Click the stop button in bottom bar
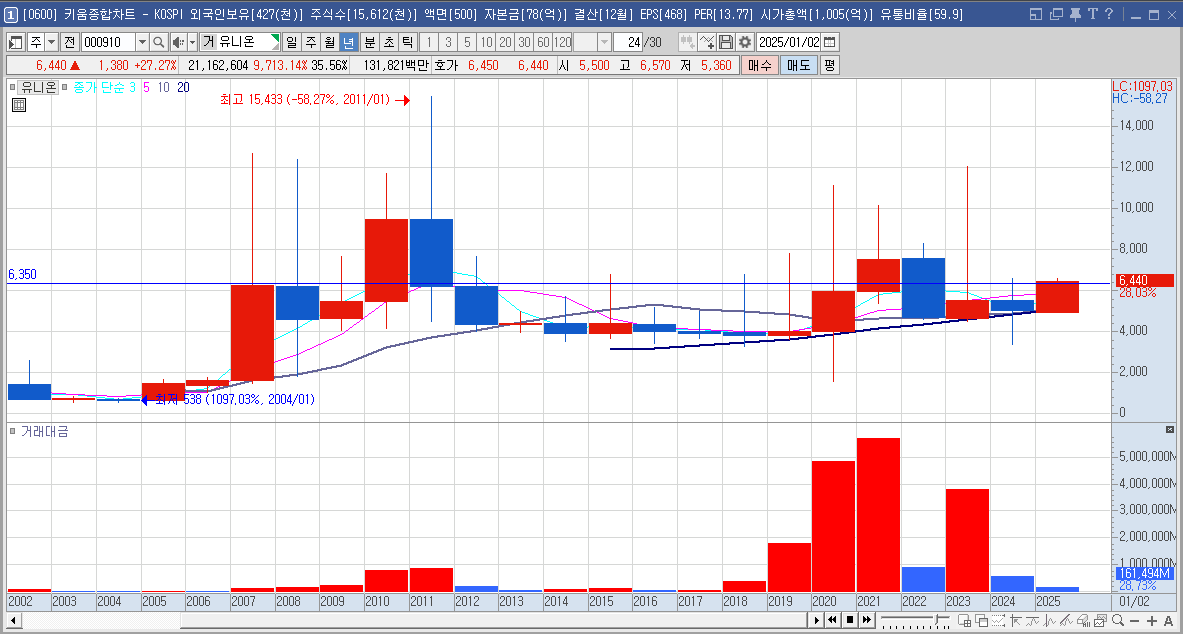 [x=850, y=620]
